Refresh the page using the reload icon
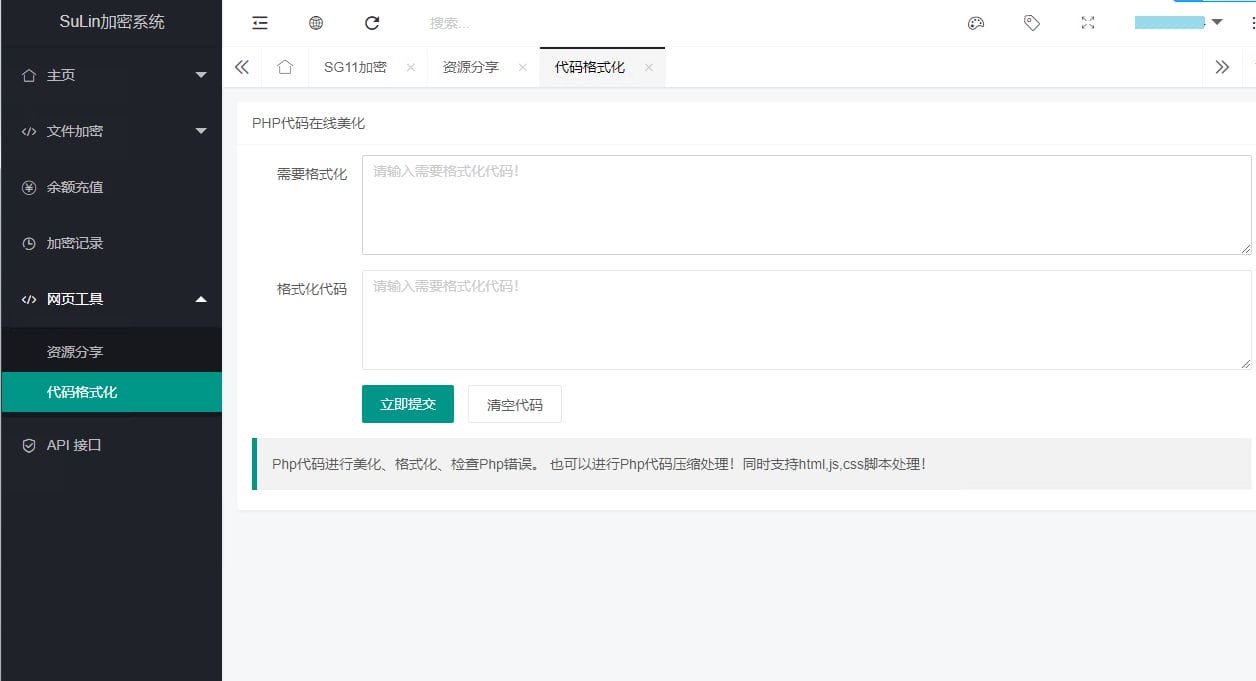 pos(372,22)
